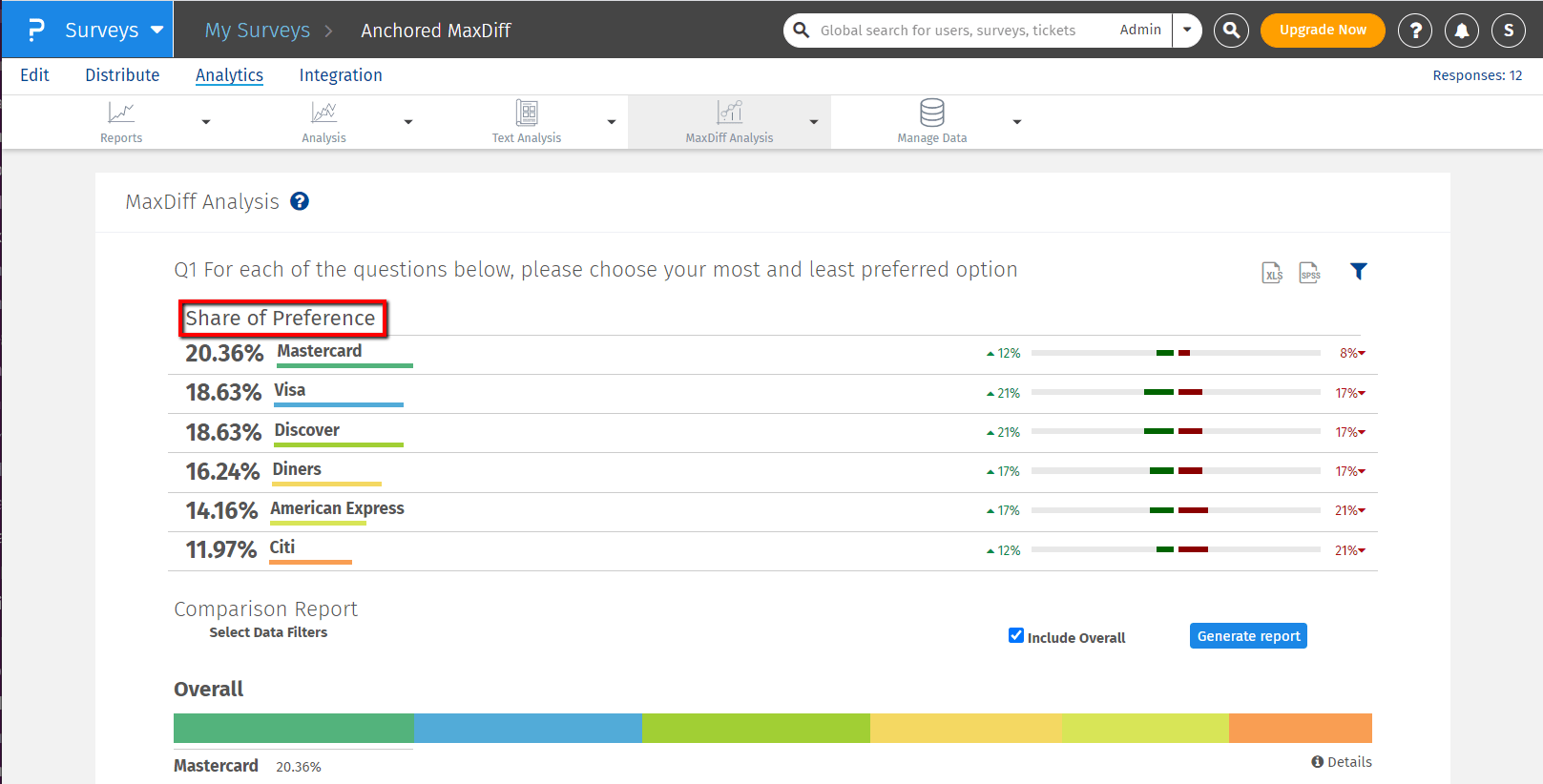
Task: Open the Manage Data database icon
Action: (931, 113)
